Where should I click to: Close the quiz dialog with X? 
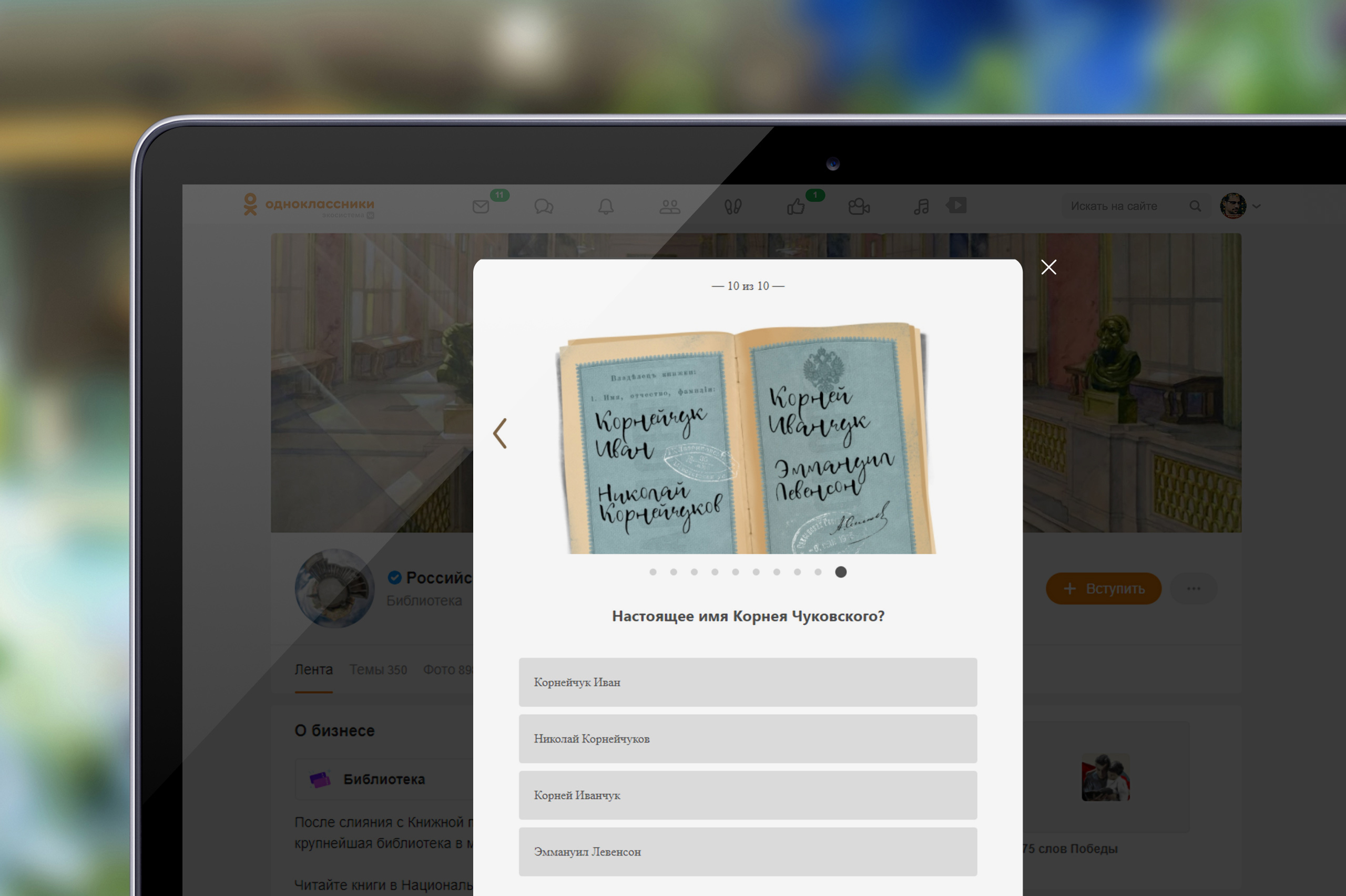(1049, 267)
